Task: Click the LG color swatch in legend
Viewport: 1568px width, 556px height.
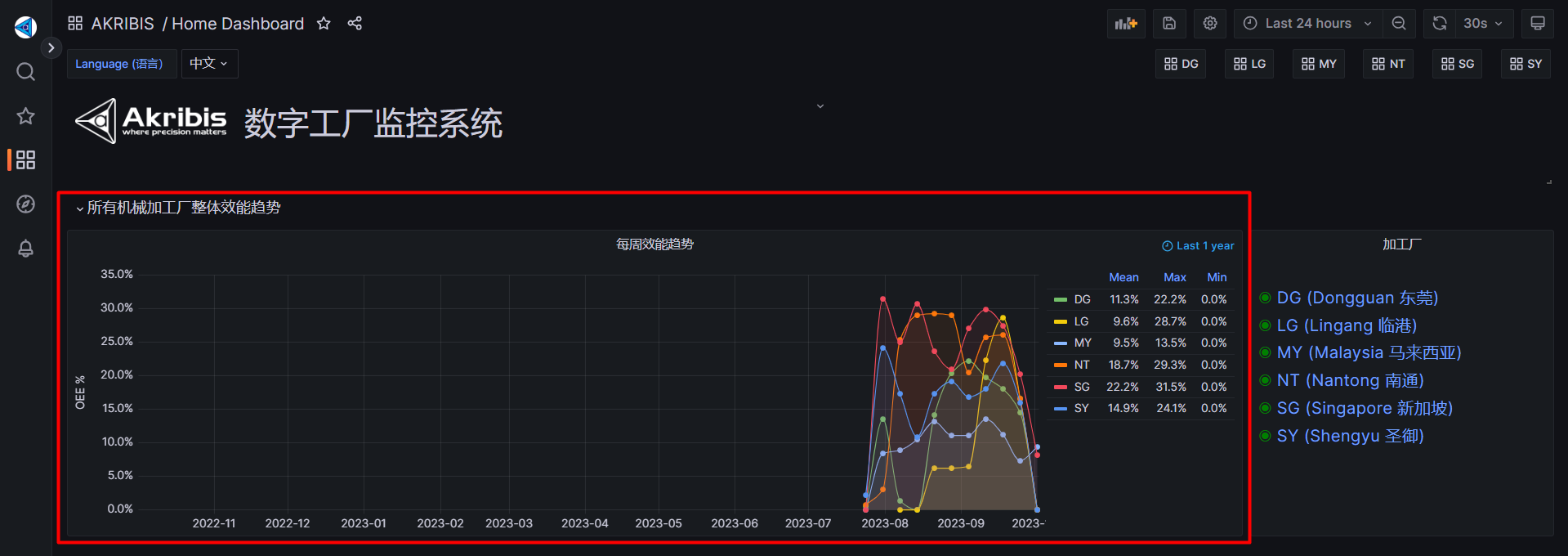Action: point(1061,322)
